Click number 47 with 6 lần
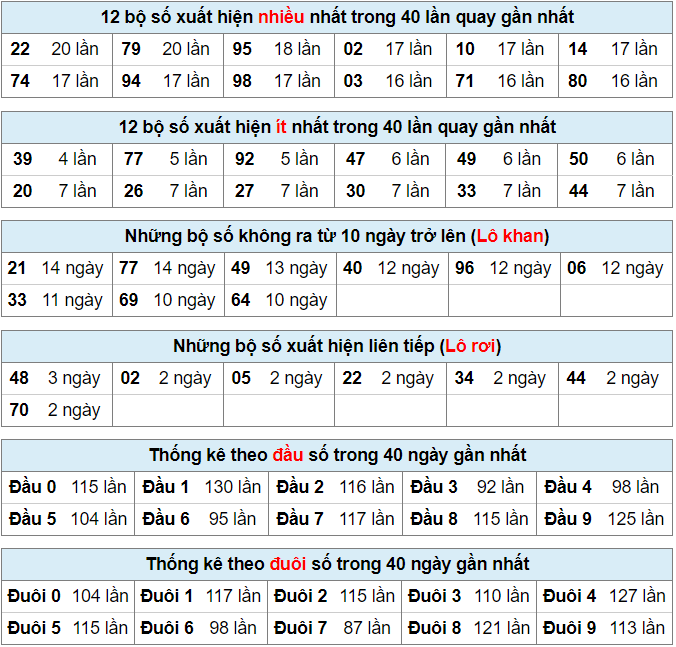 pos(390,159)
